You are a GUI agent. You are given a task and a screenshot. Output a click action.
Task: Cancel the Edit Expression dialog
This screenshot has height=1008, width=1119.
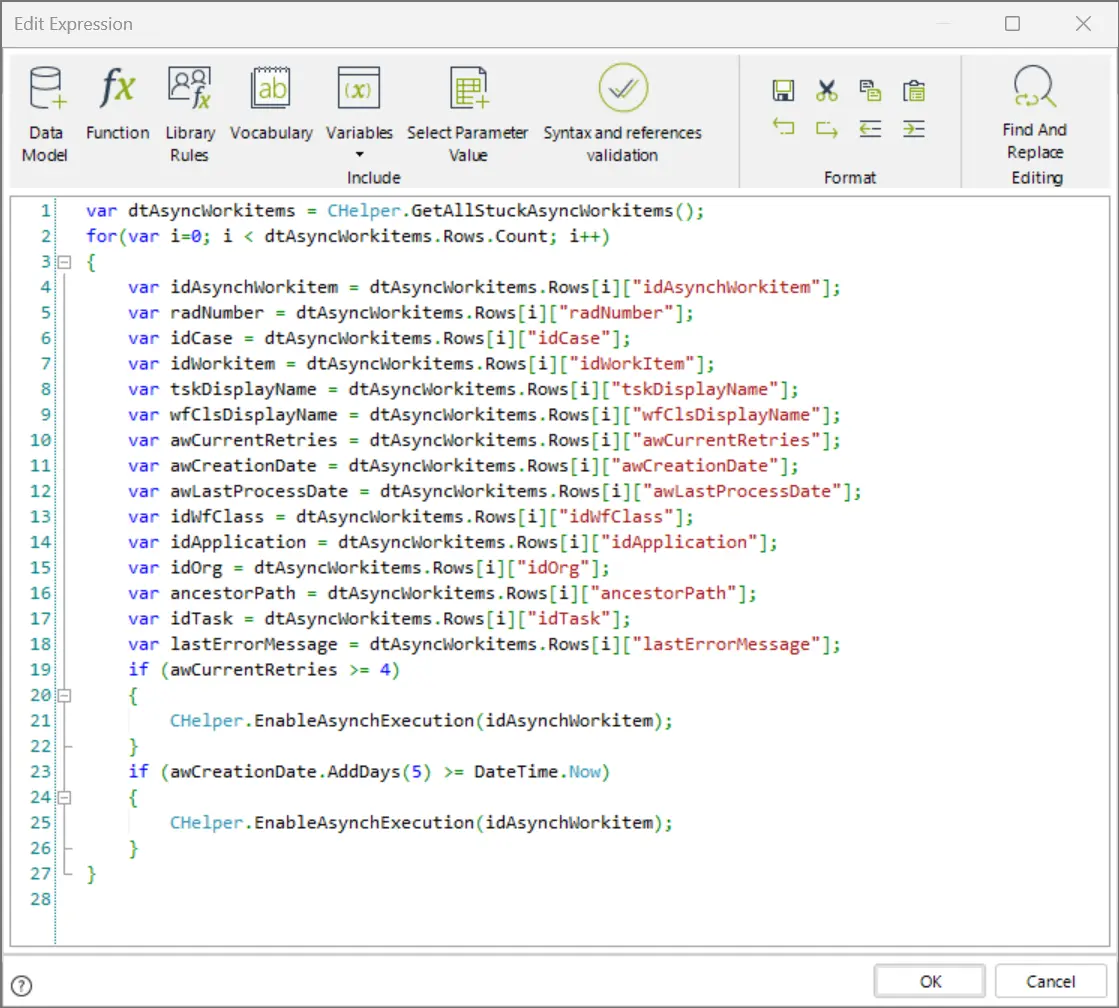[x=1050, y=982]
